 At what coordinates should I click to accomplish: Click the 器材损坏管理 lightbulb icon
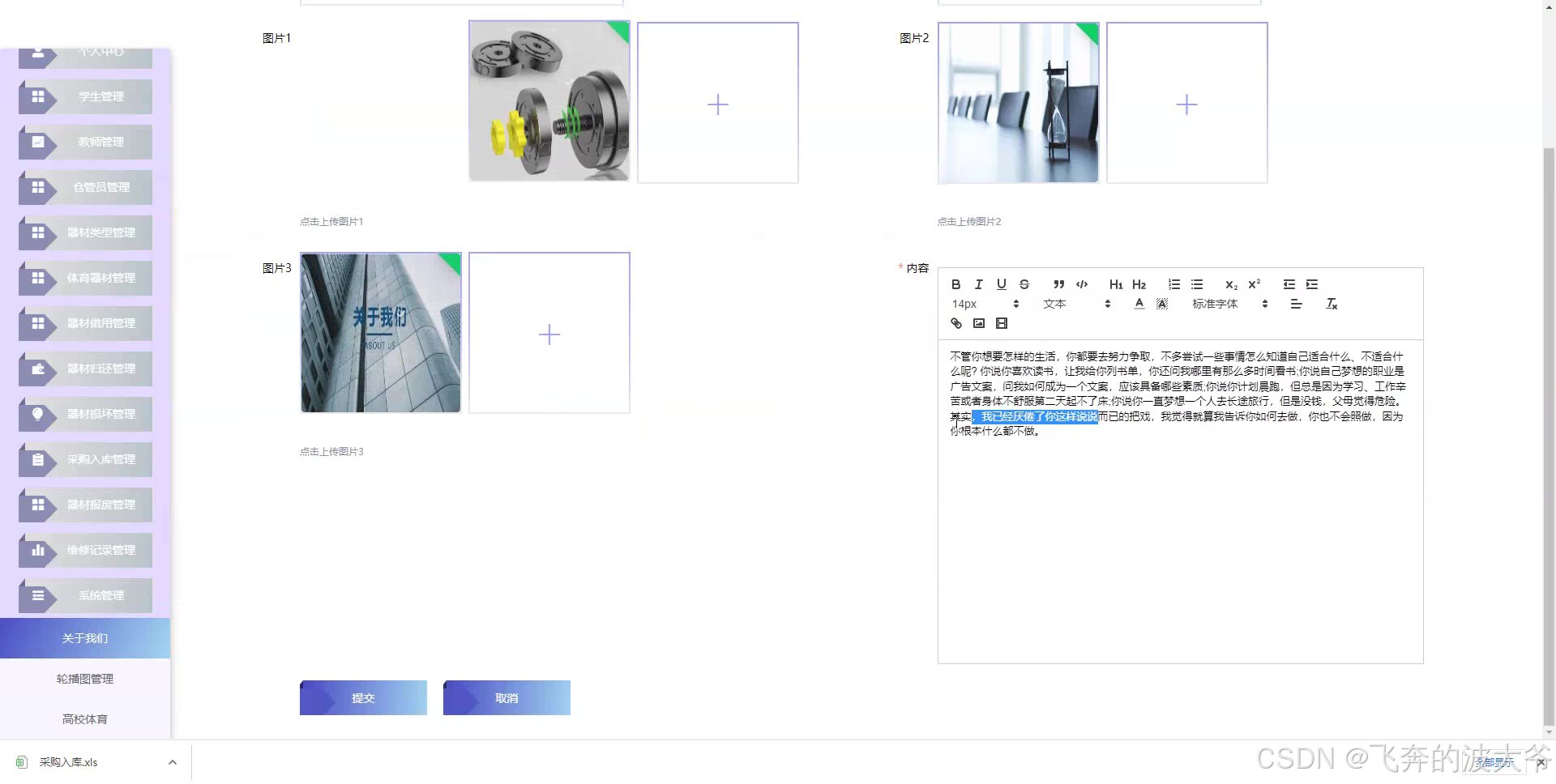(37, 414)
